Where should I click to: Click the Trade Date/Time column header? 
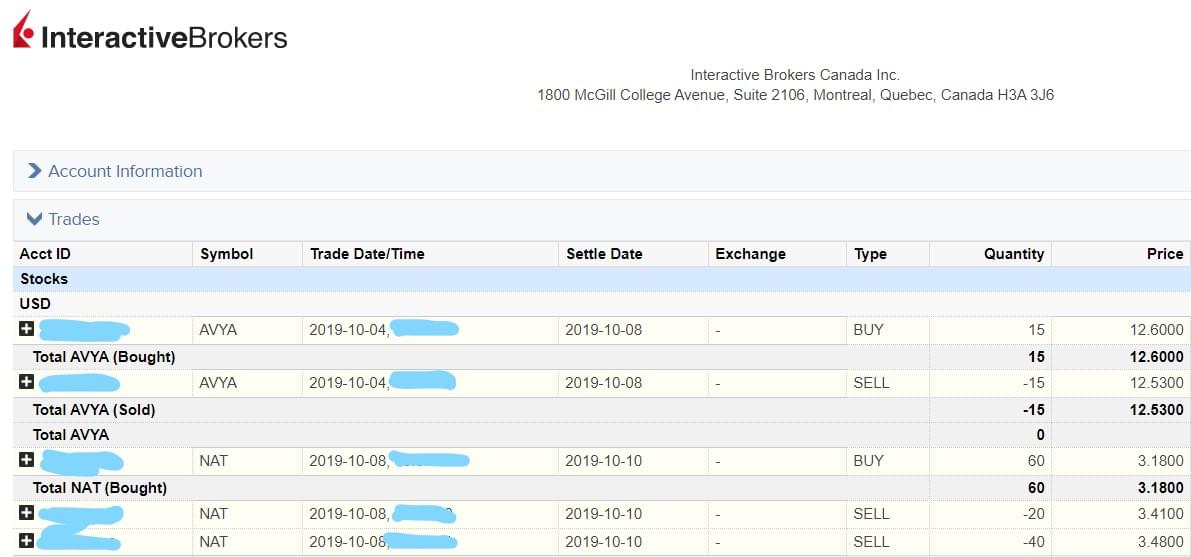coord(367,254)
